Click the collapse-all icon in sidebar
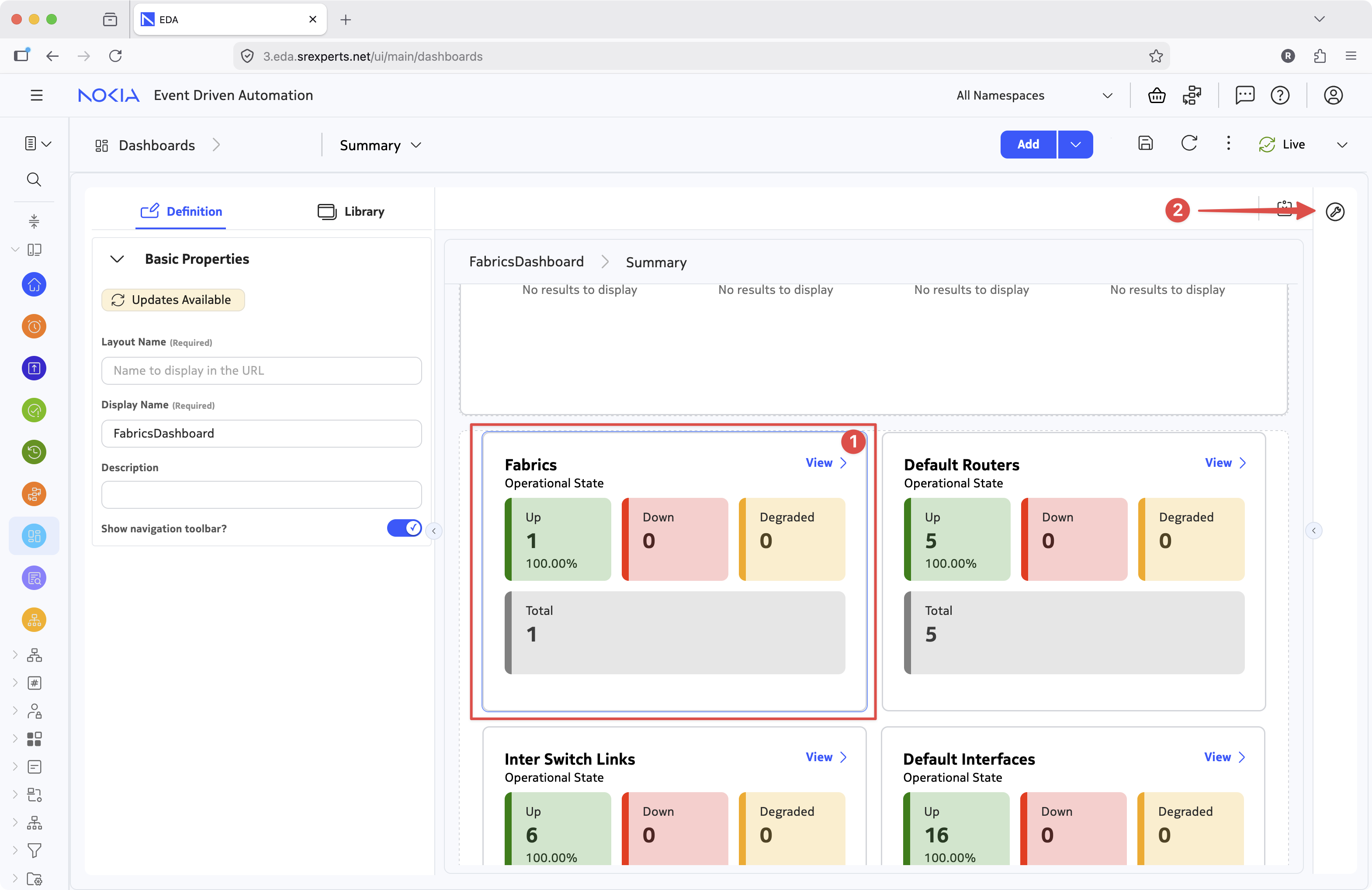Viewport: 1372px width, 890px height. click(34, 221)
